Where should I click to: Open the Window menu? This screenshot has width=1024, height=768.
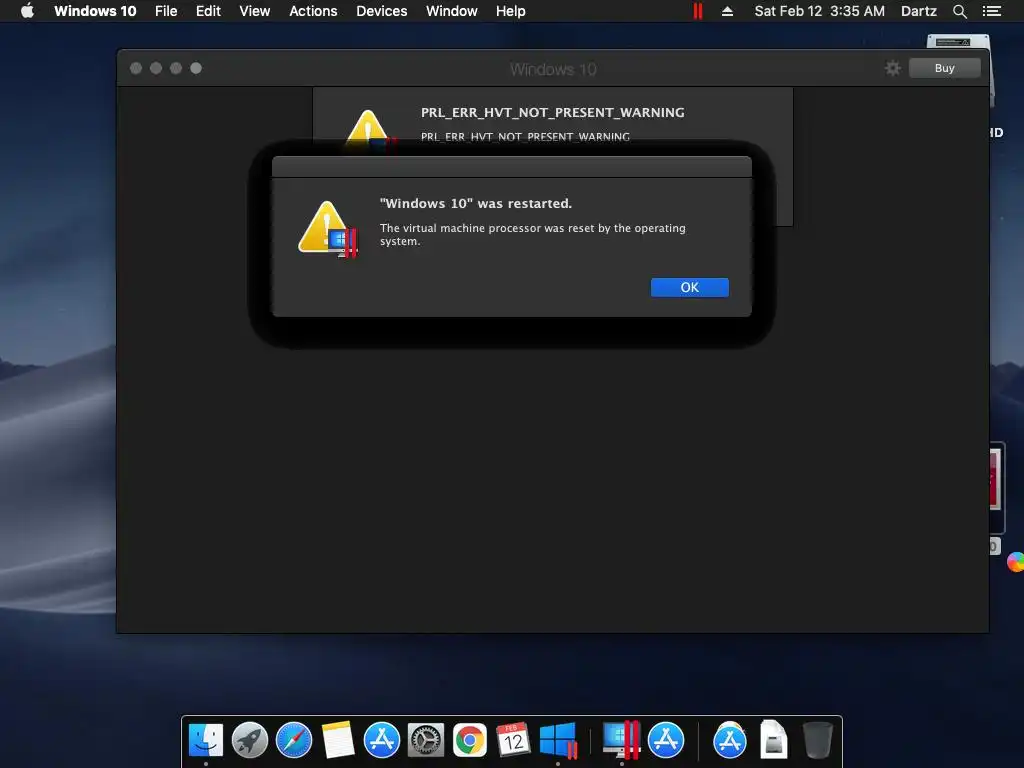tap(451, 11)
